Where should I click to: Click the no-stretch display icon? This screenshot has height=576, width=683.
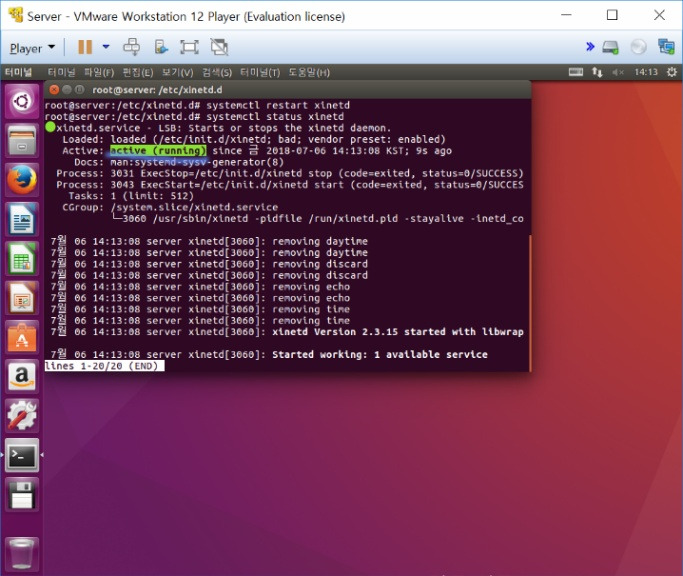pyautogui.click(x=219, y=47)
